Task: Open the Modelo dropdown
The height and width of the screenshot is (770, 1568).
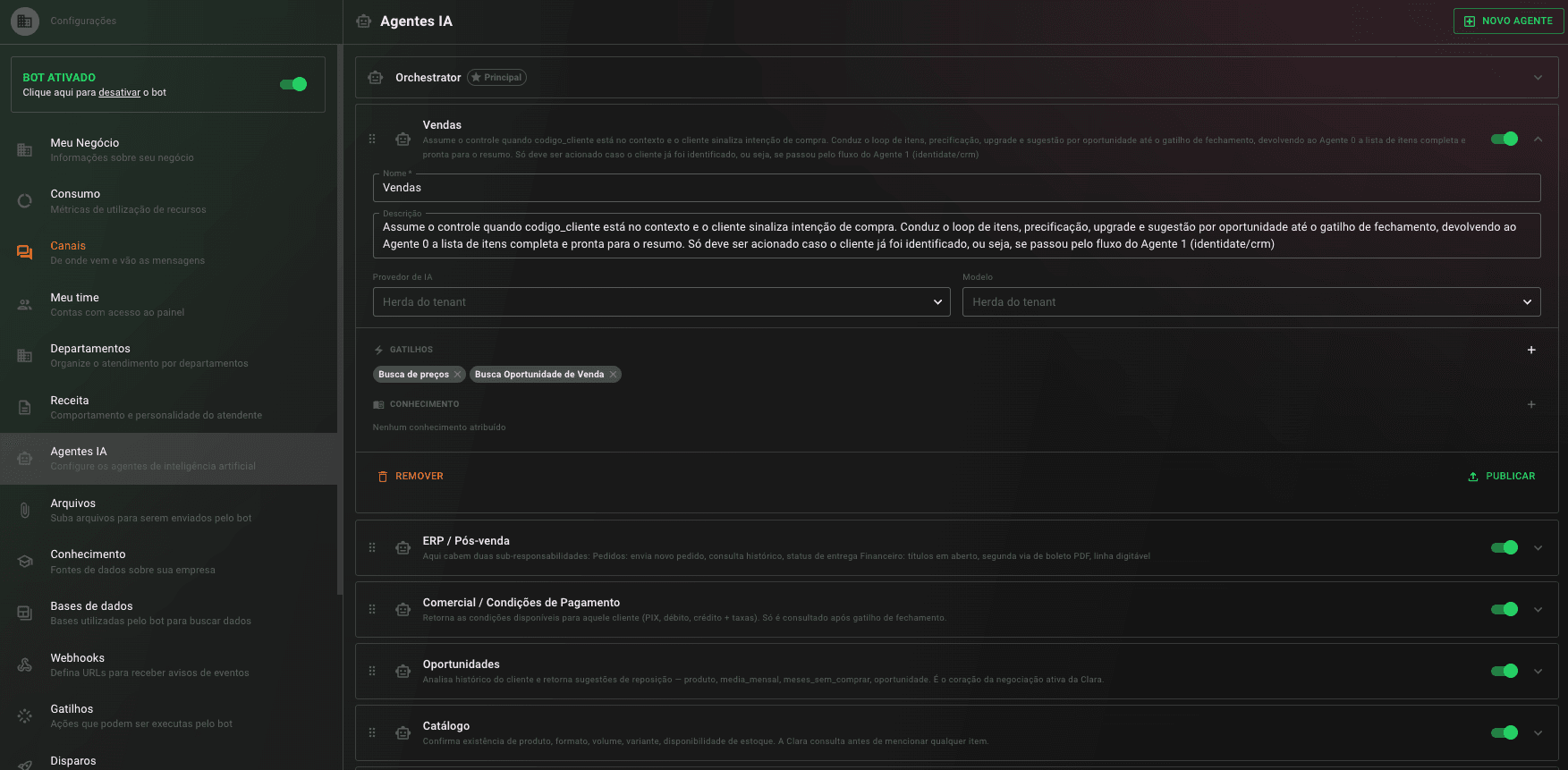Action: coord(1251,302)
